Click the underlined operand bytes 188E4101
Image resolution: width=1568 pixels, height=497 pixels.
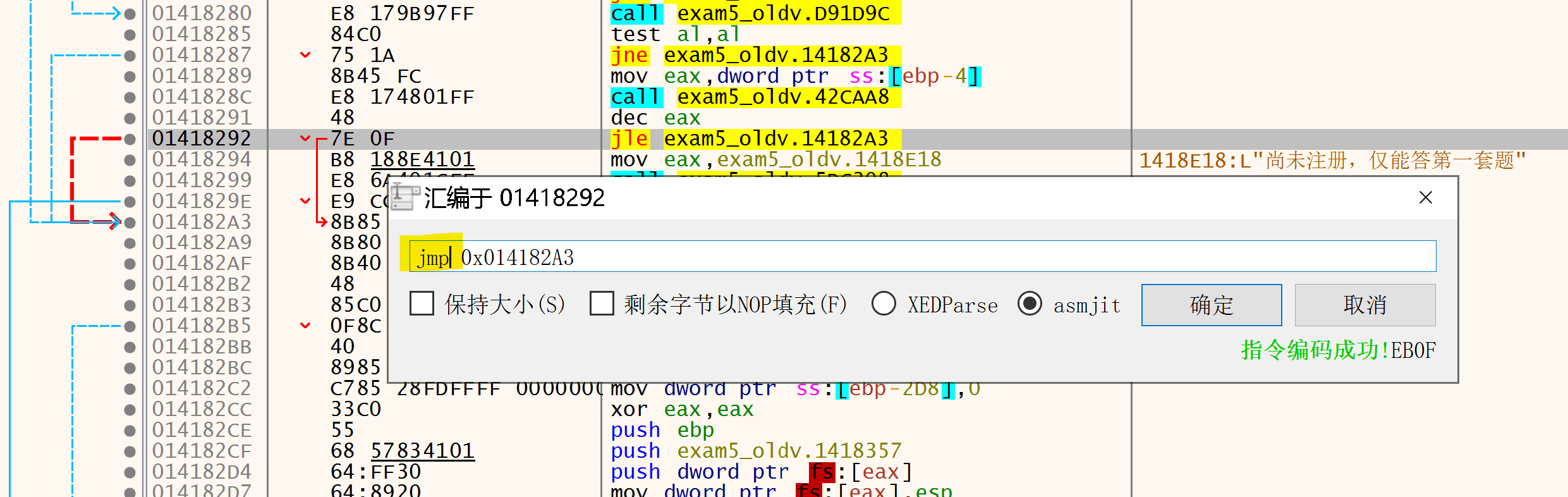click(x=422, y=159)
